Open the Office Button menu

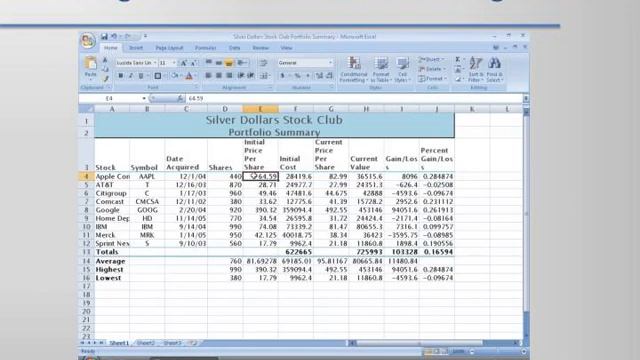coord(88,41)
